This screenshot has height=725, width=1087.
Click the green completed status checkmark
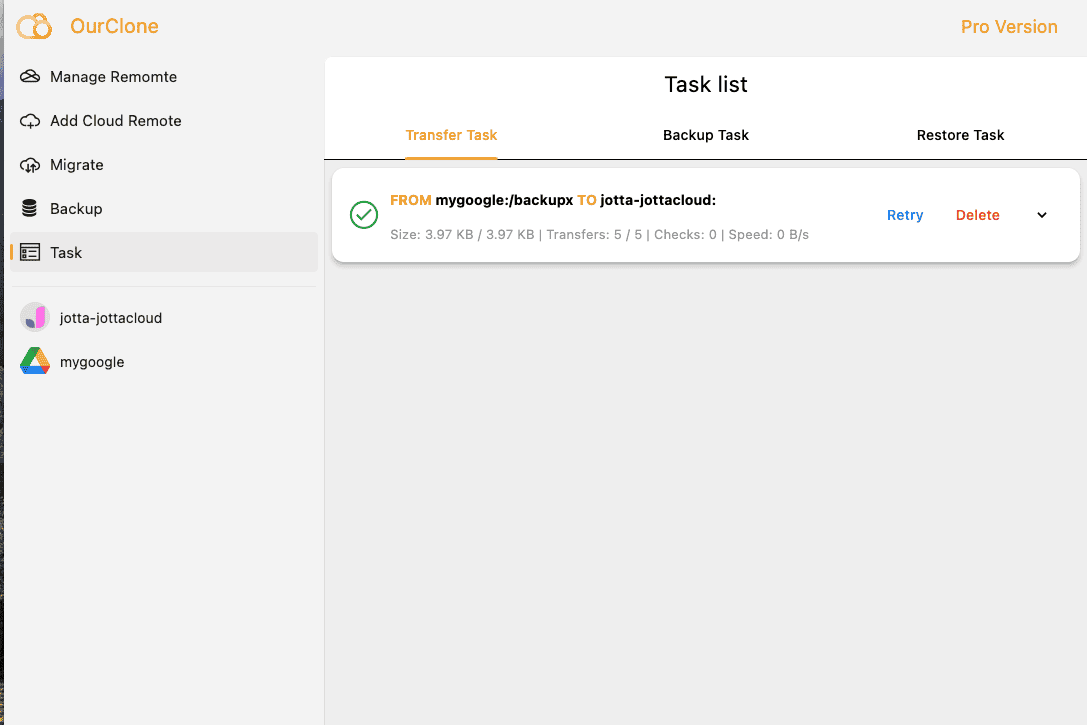tap(363, 215)
